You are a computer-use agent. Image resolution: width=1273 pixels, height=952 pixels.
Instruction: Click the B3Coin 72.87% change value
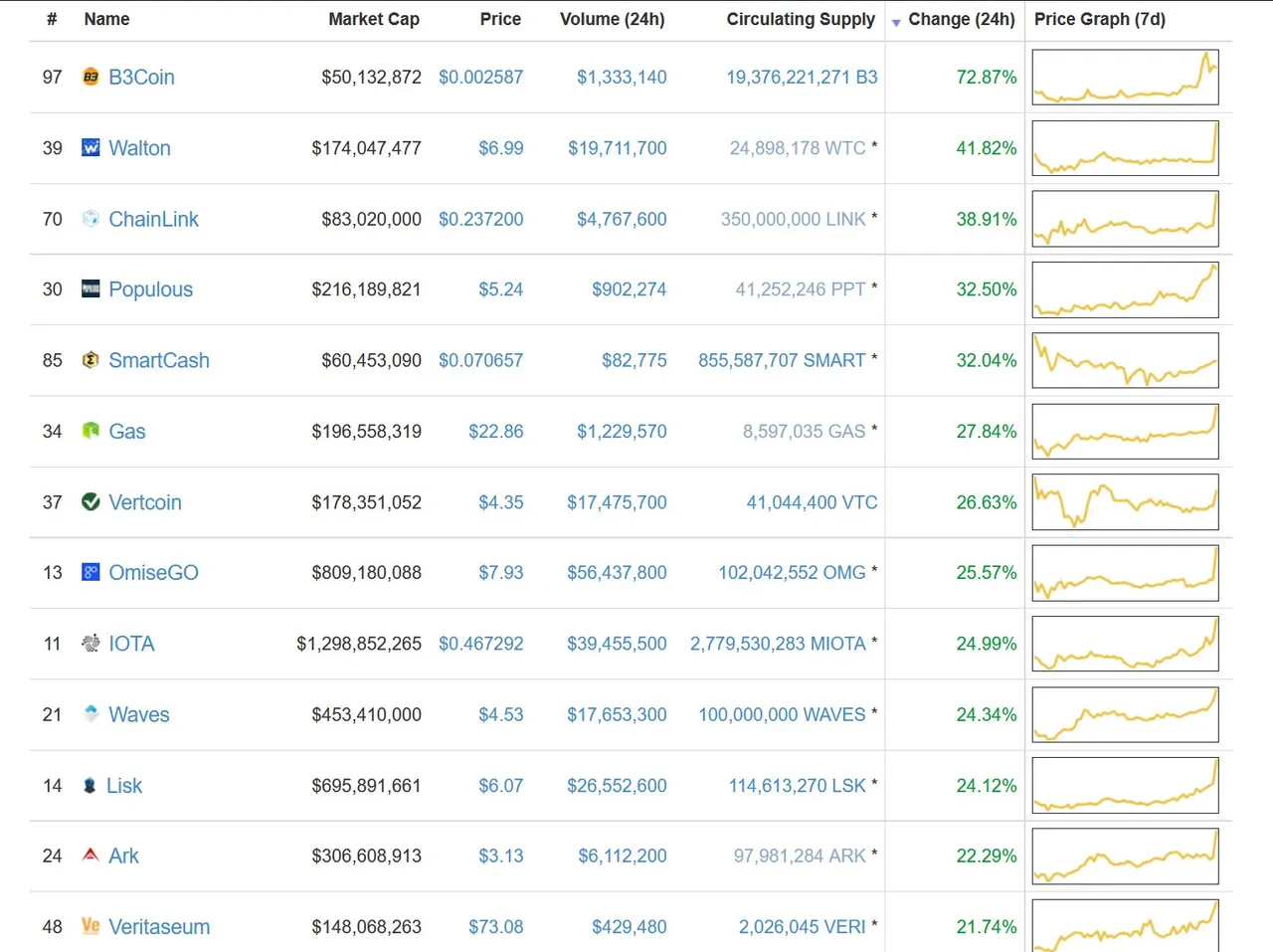[987, 77]
